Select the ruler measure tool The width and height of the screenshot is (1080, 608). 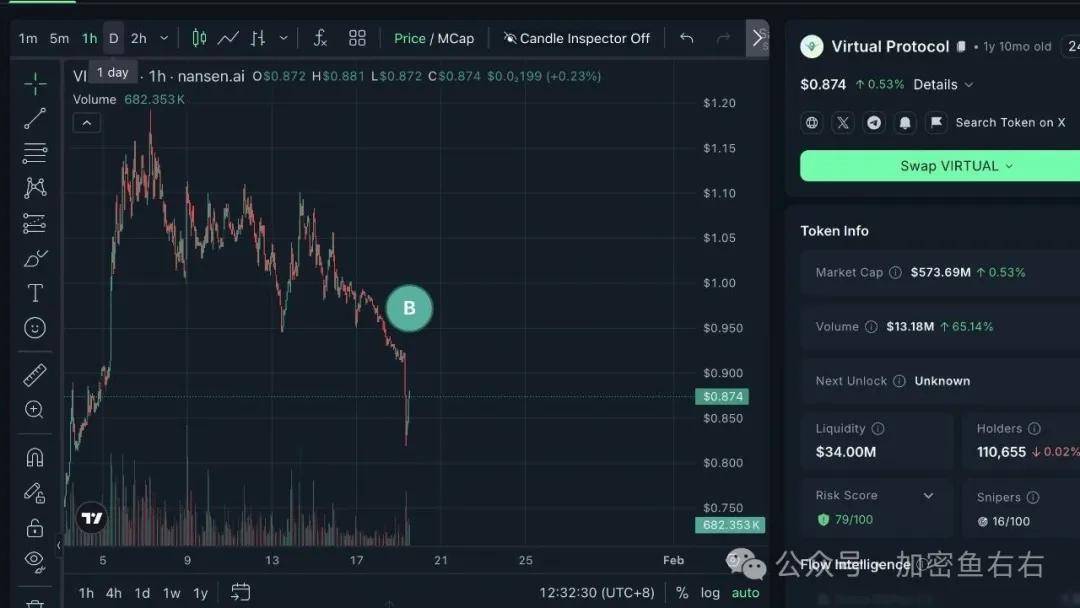(x=35, y=375)
